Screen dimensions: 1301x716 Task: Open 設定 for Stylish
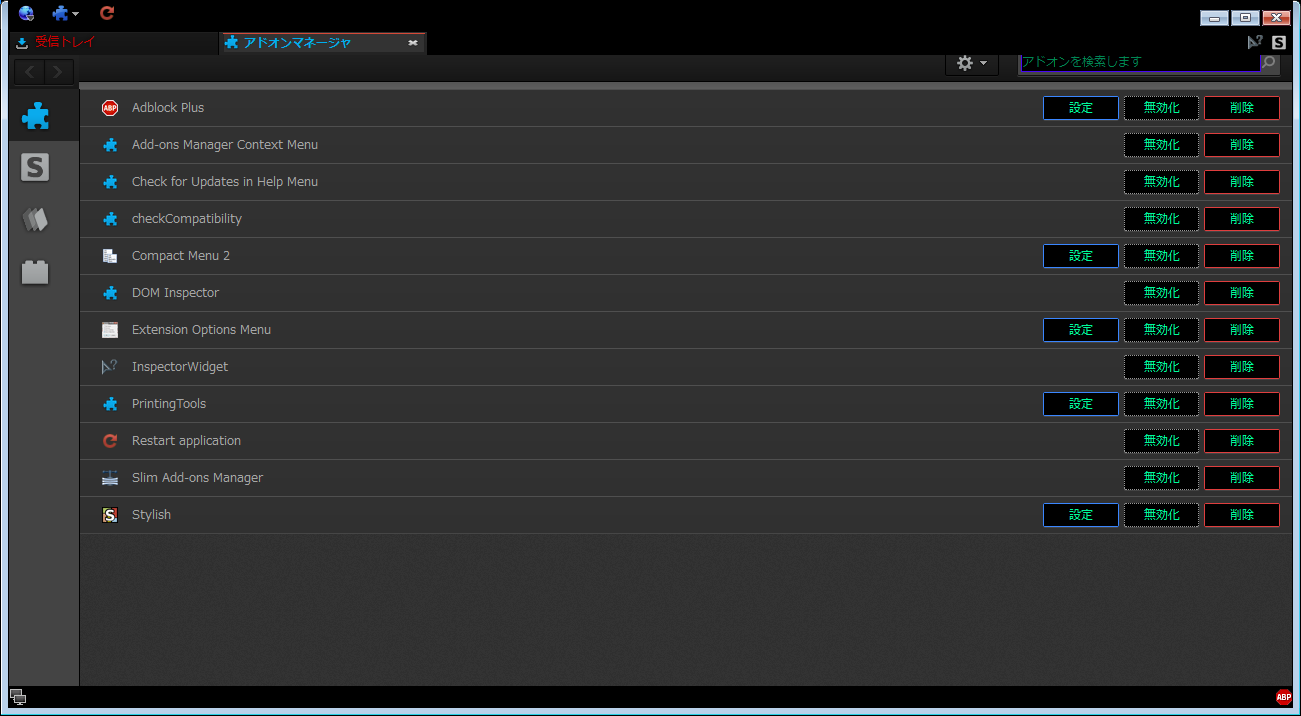click(x=1081, y=515)
